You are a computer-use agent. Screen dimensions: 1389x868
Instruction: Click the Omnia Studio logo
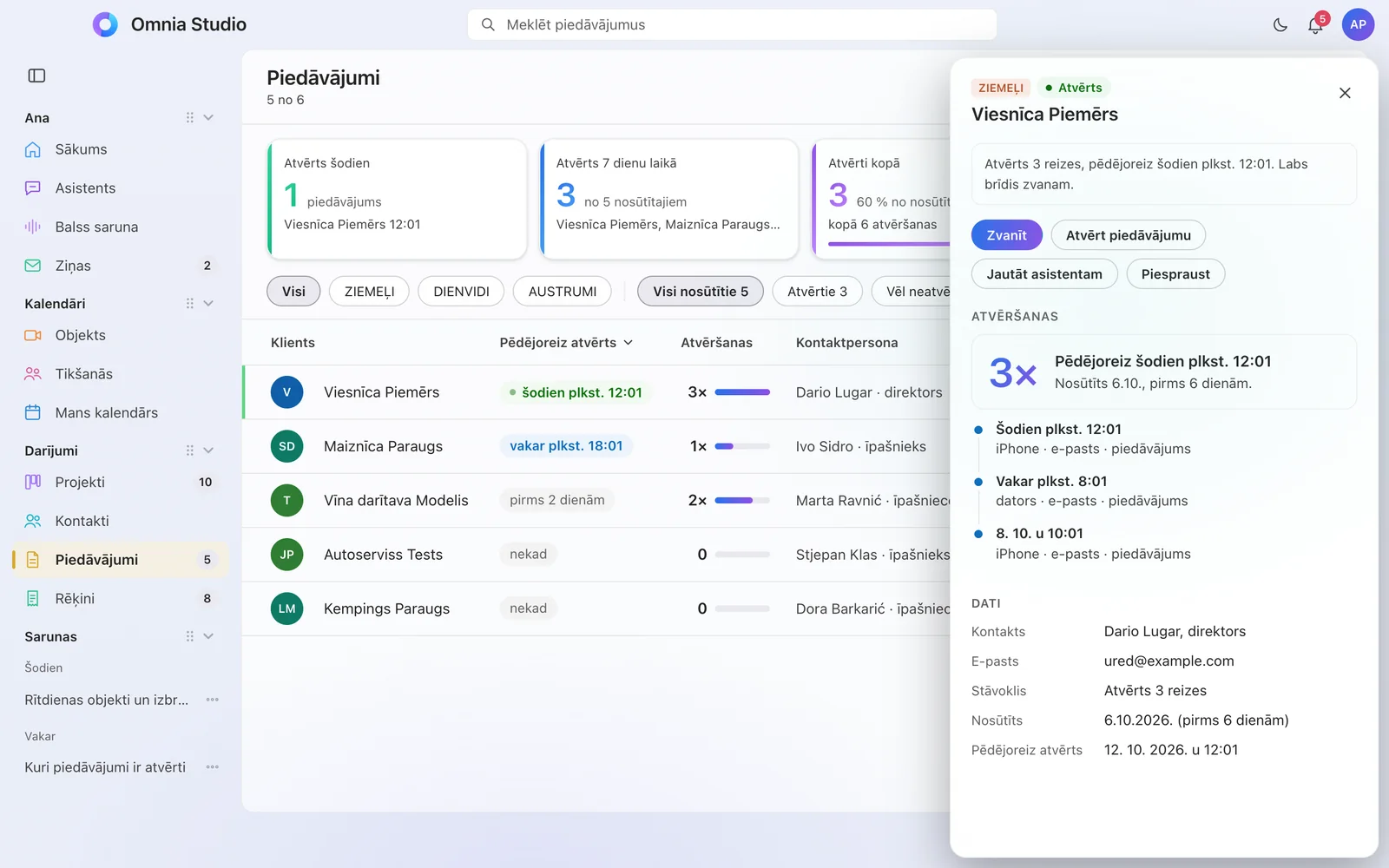click(x=105, y=24)
